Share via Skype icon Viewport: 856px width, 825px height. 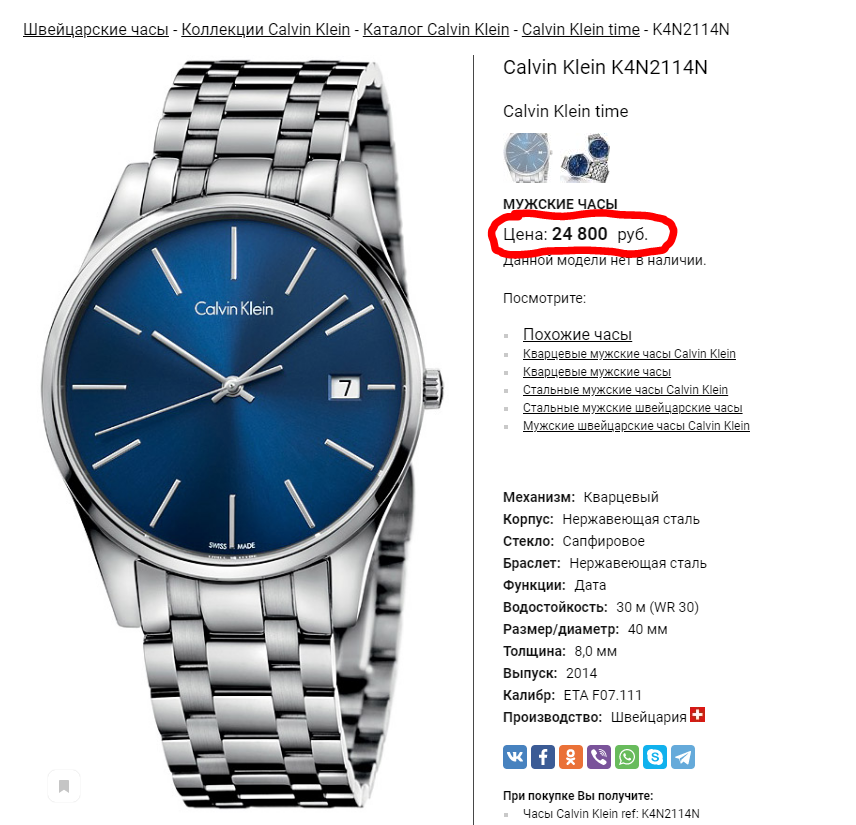click(655, 757)
